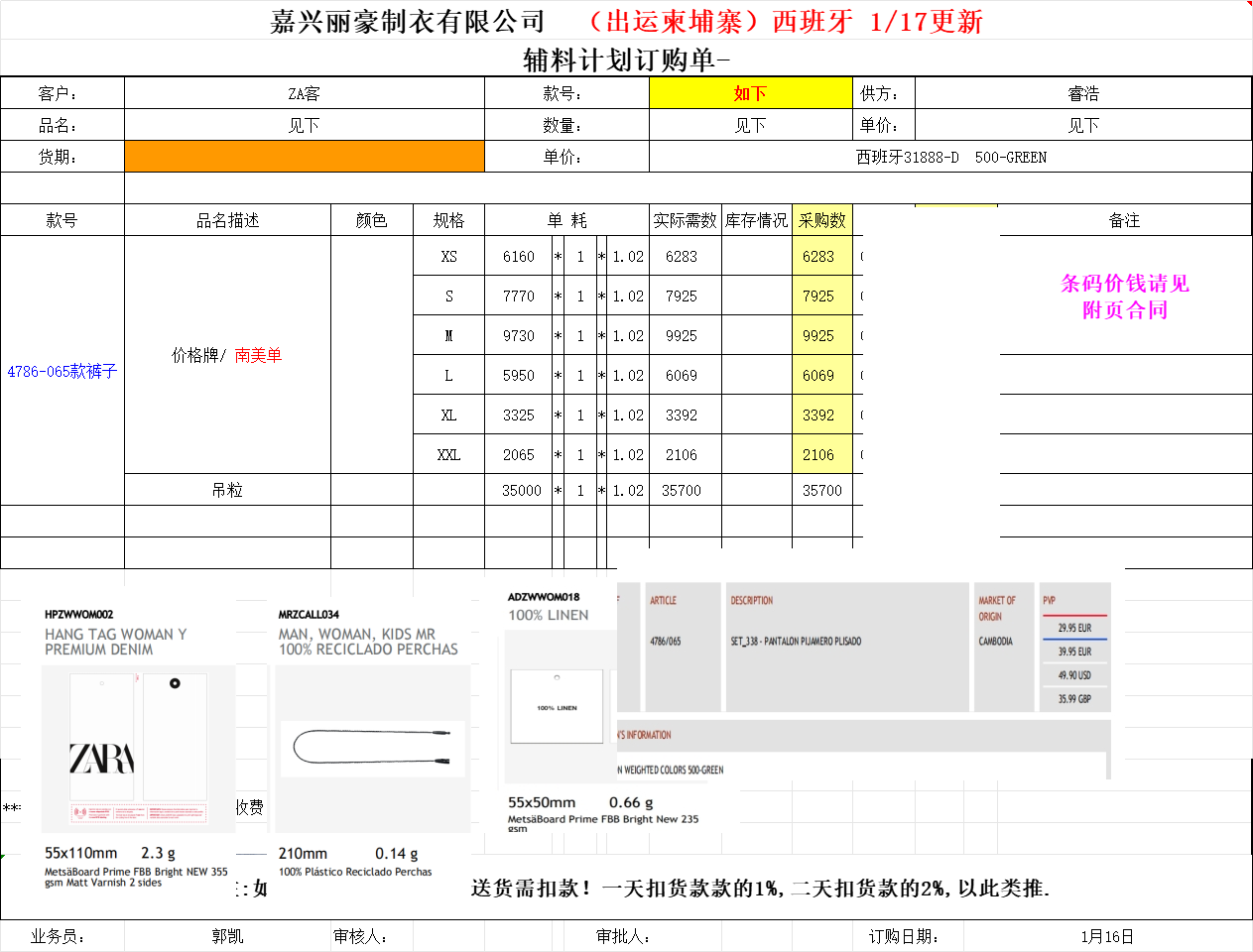The width and height of the screenshot is (1253, 952).
Task: Click the recycled hanger cord picture
Action: point(373,748)
